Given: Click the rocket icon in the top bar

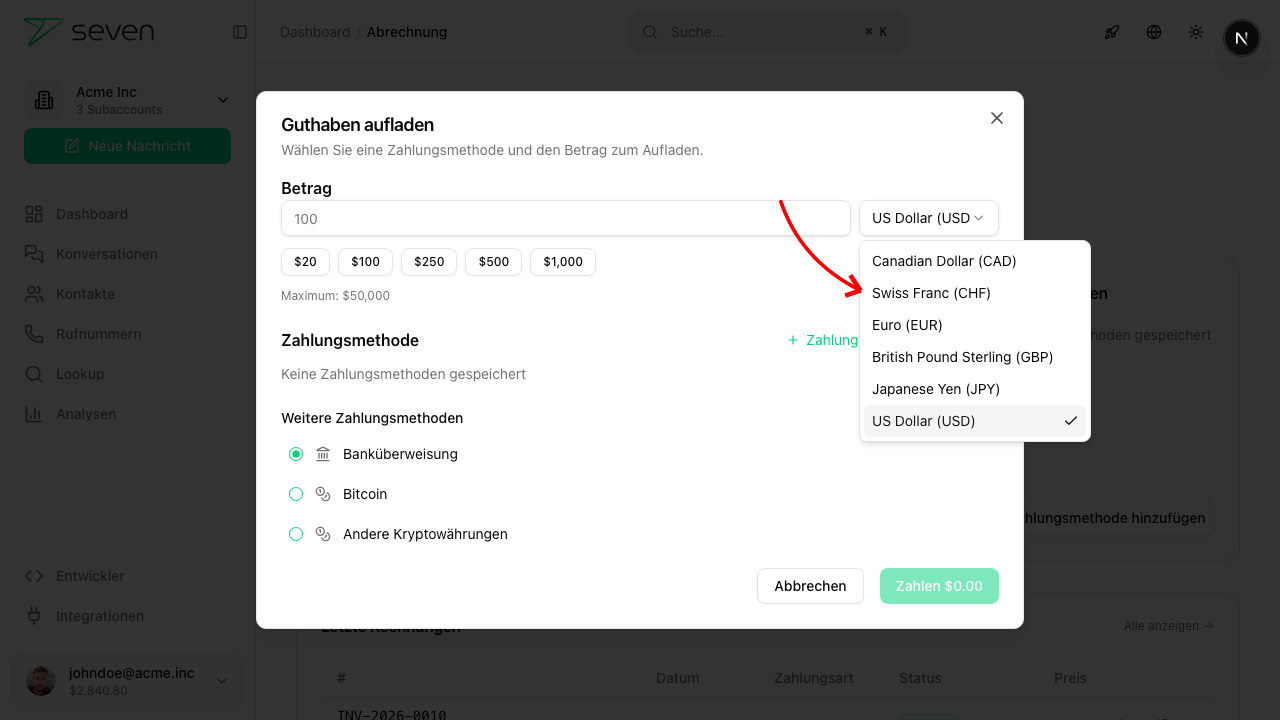Looking at the screenshot, I should coord(1112,32).
